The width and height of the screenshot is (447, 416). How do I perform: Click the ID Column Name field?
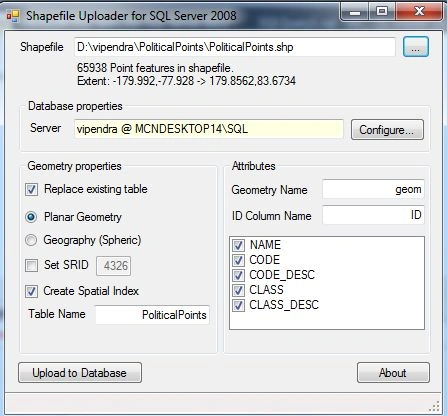[373, 215]
